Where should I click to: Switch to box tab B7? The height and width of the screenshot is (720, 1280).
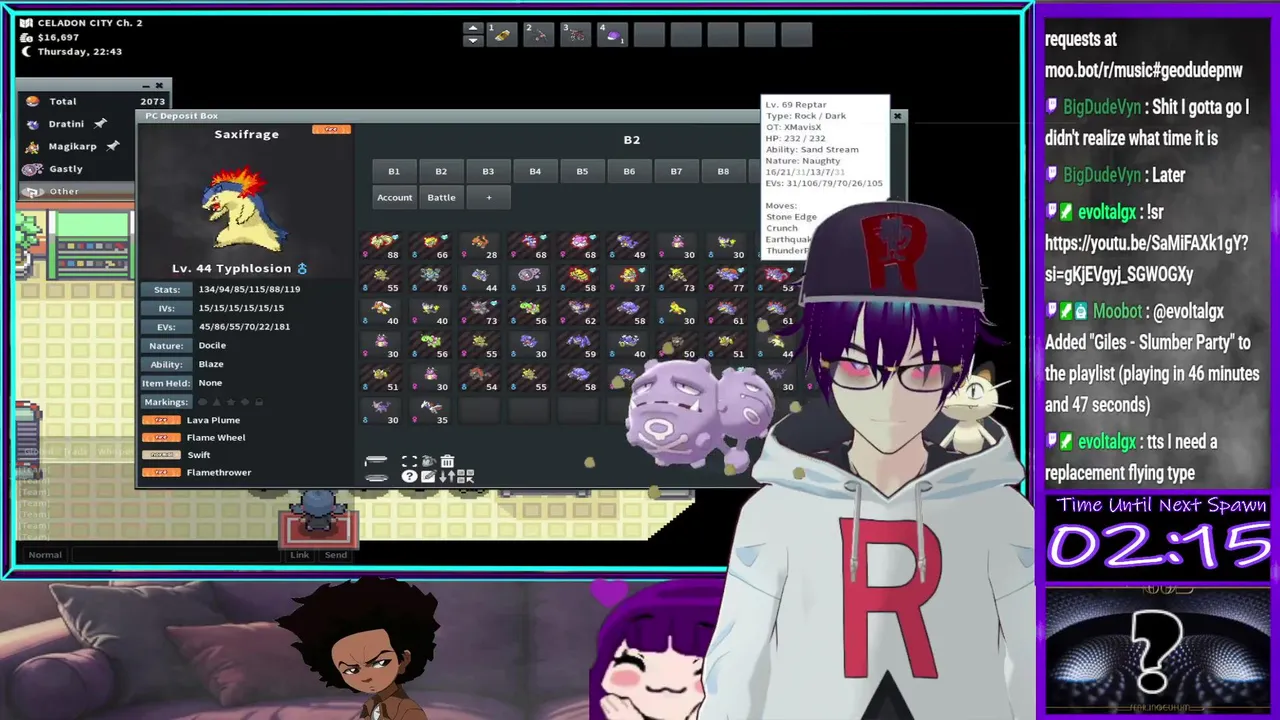pyautogui.click(x=676, y=171)
